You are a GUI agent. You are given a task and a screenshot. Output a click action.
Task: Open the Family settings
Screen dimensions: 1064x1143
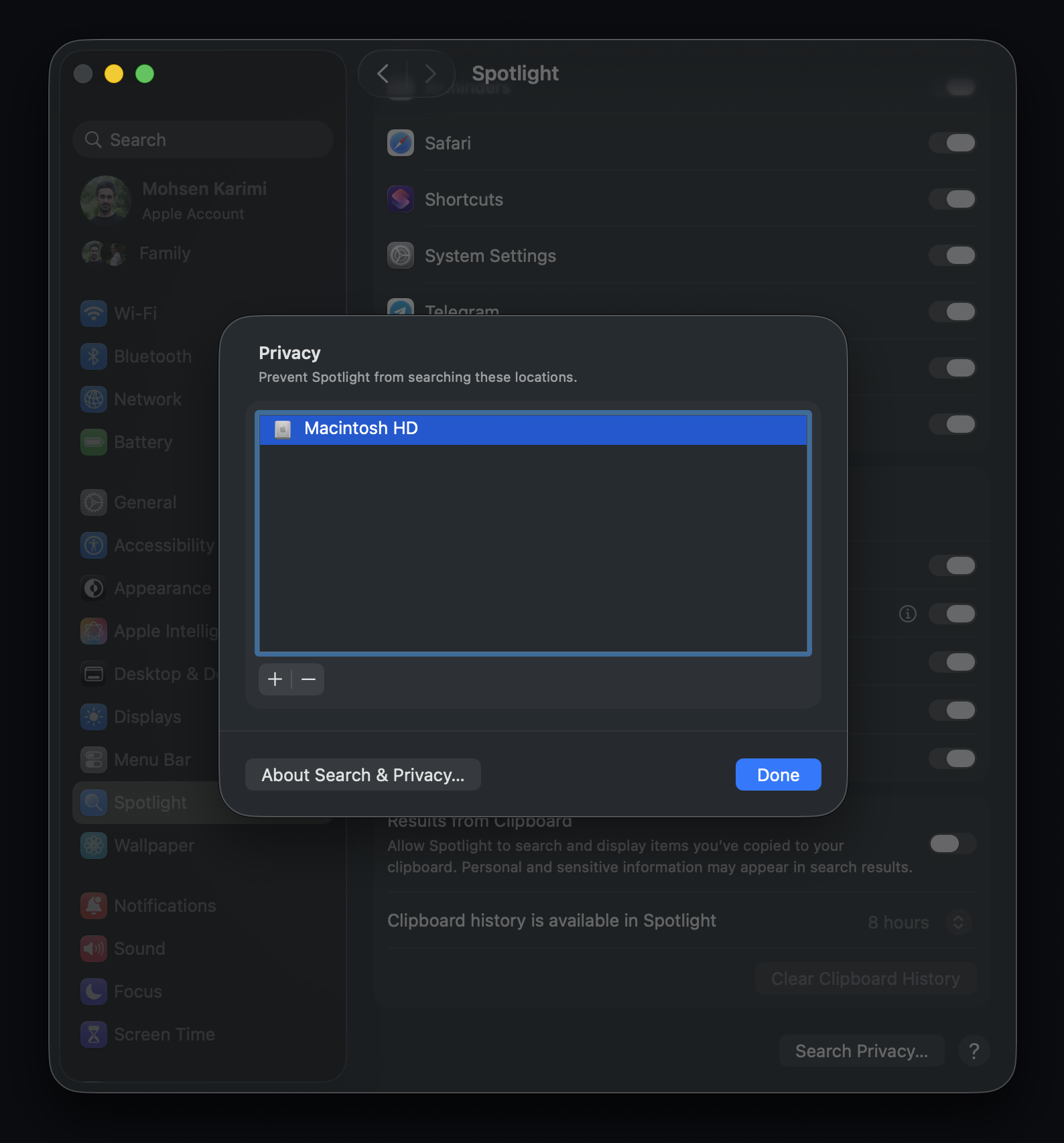pyautogui.click(x=203, y=253)
